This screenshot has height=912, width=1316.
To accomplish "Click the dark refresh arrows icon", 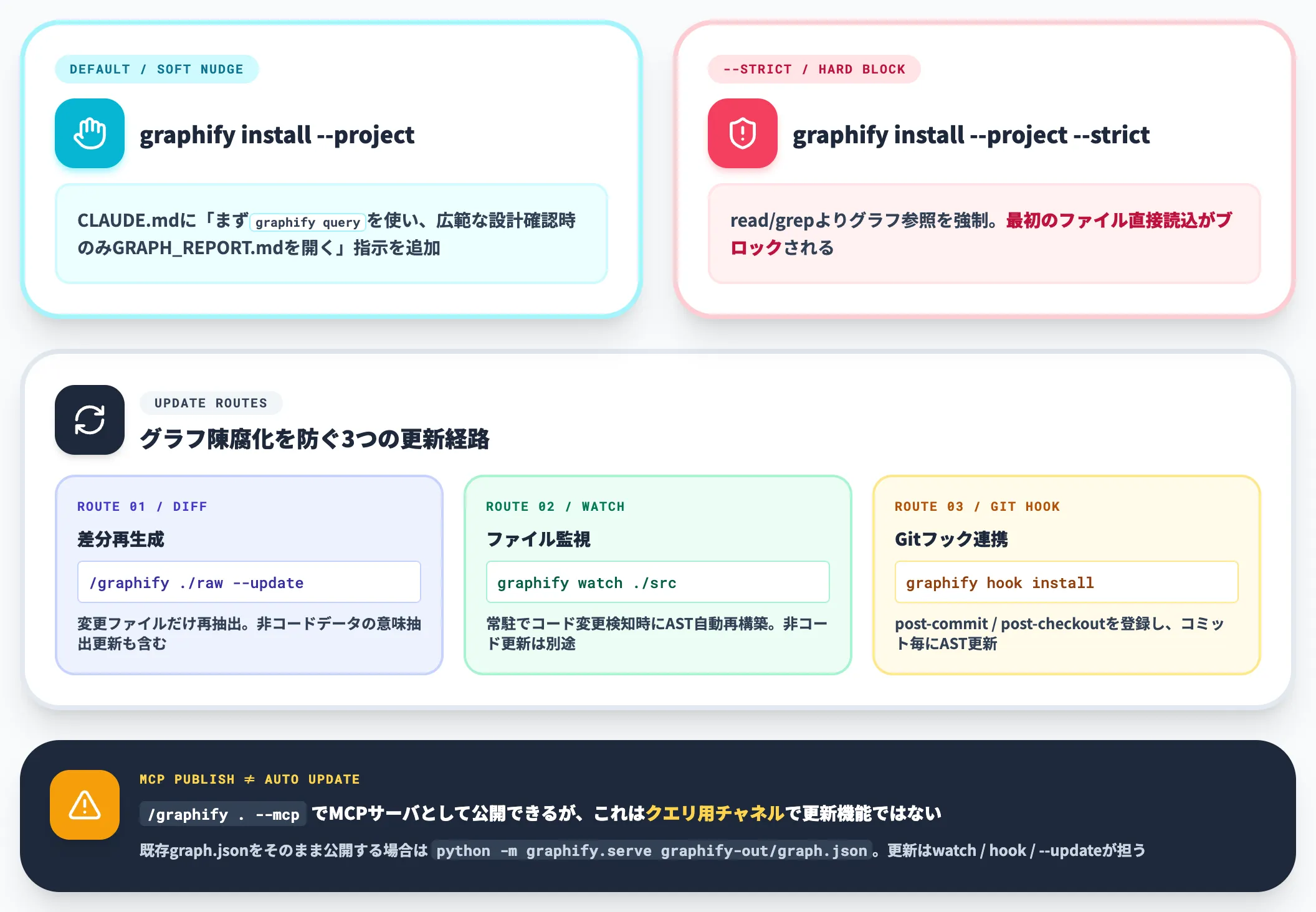I will point(90,420).
